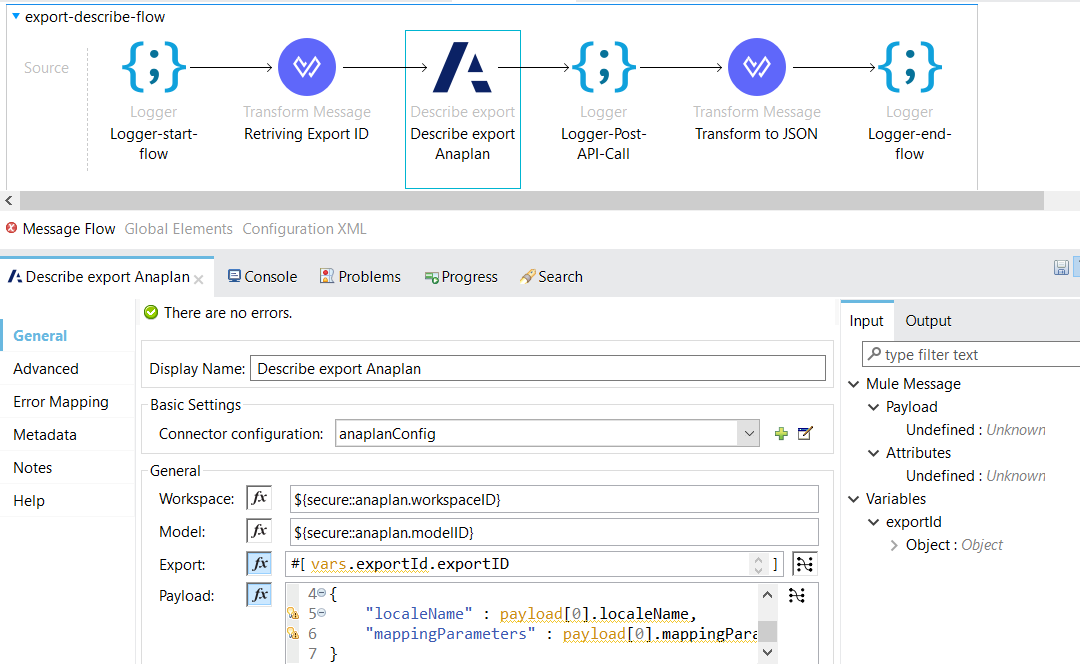Open the mapping editor for Payload expression

(797, 595)
